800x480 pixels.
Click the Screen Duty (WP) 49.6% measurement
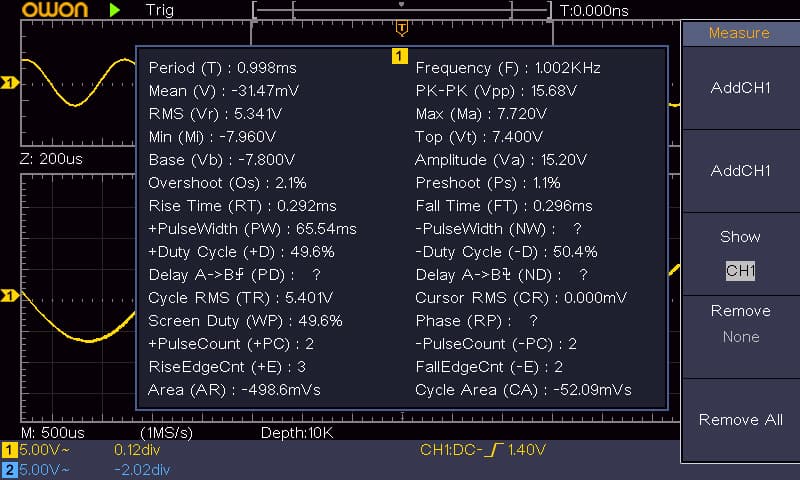[245, 320]
